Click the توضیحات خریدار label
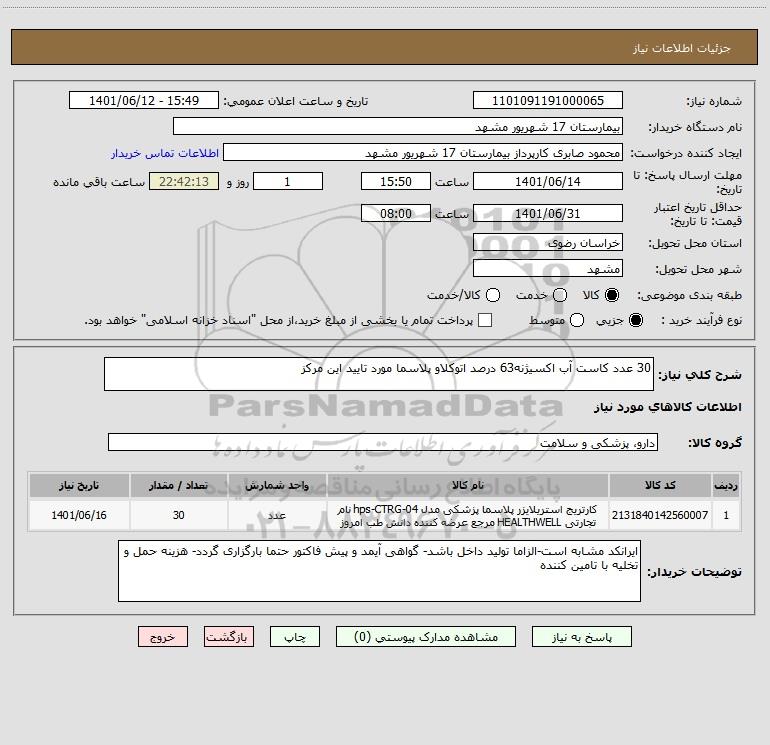 click(694, 572)
